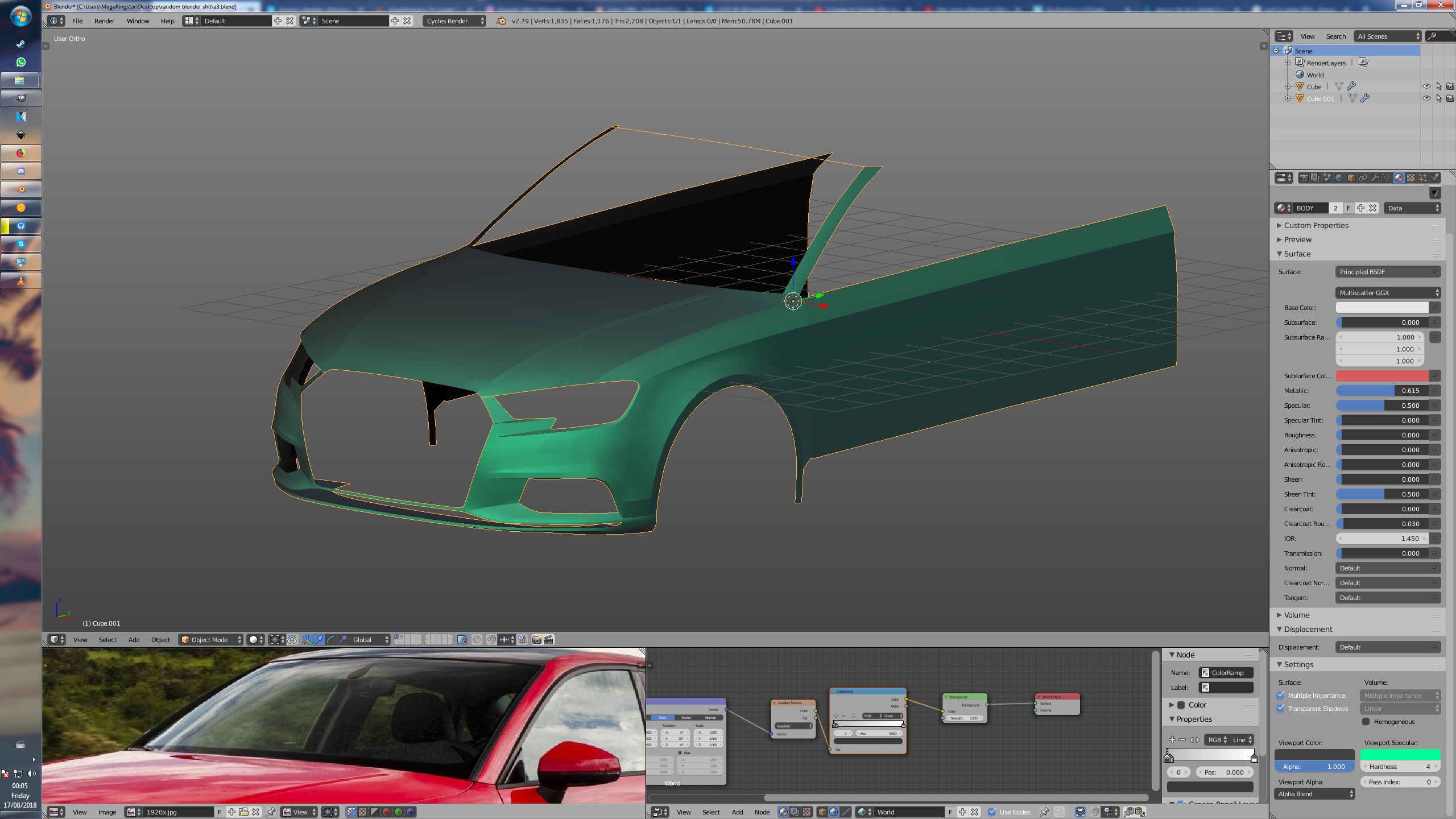The image size is (1456, 819).
Task: Open the Object Mode dropdown
Action: click(x=211, y=640)
